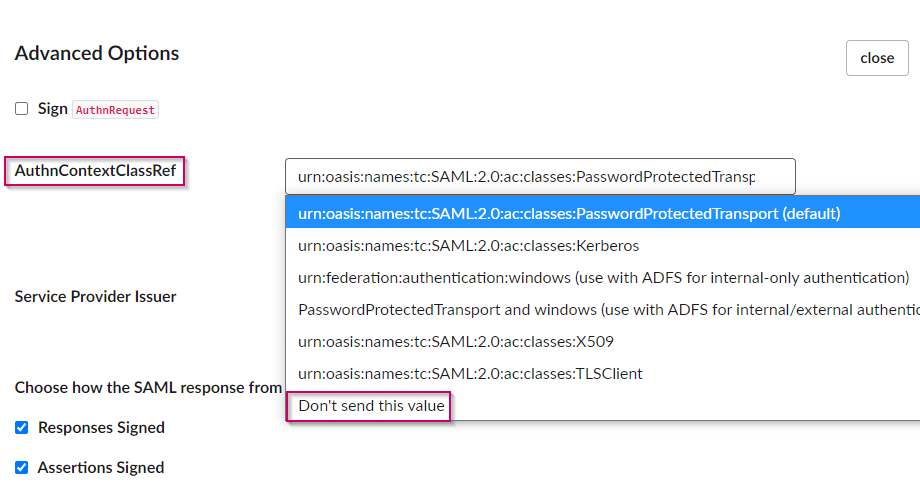The image size is (920, 504).
Task: Click the AuthnContextClassRef field label
Action: tap(95, 171)
